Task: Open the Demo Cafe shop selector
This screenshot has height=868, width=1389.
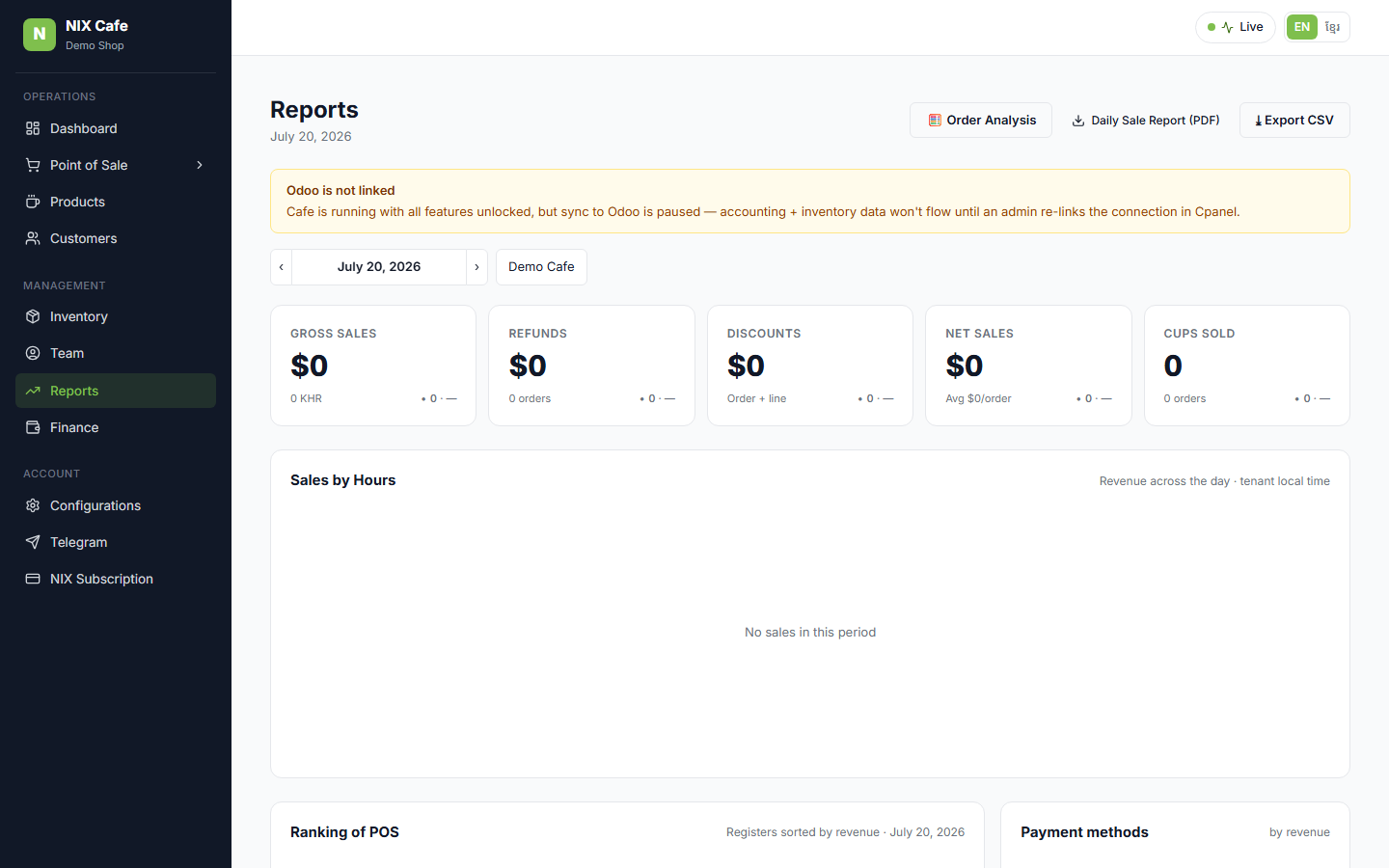Action: click(x=541, y=267)
